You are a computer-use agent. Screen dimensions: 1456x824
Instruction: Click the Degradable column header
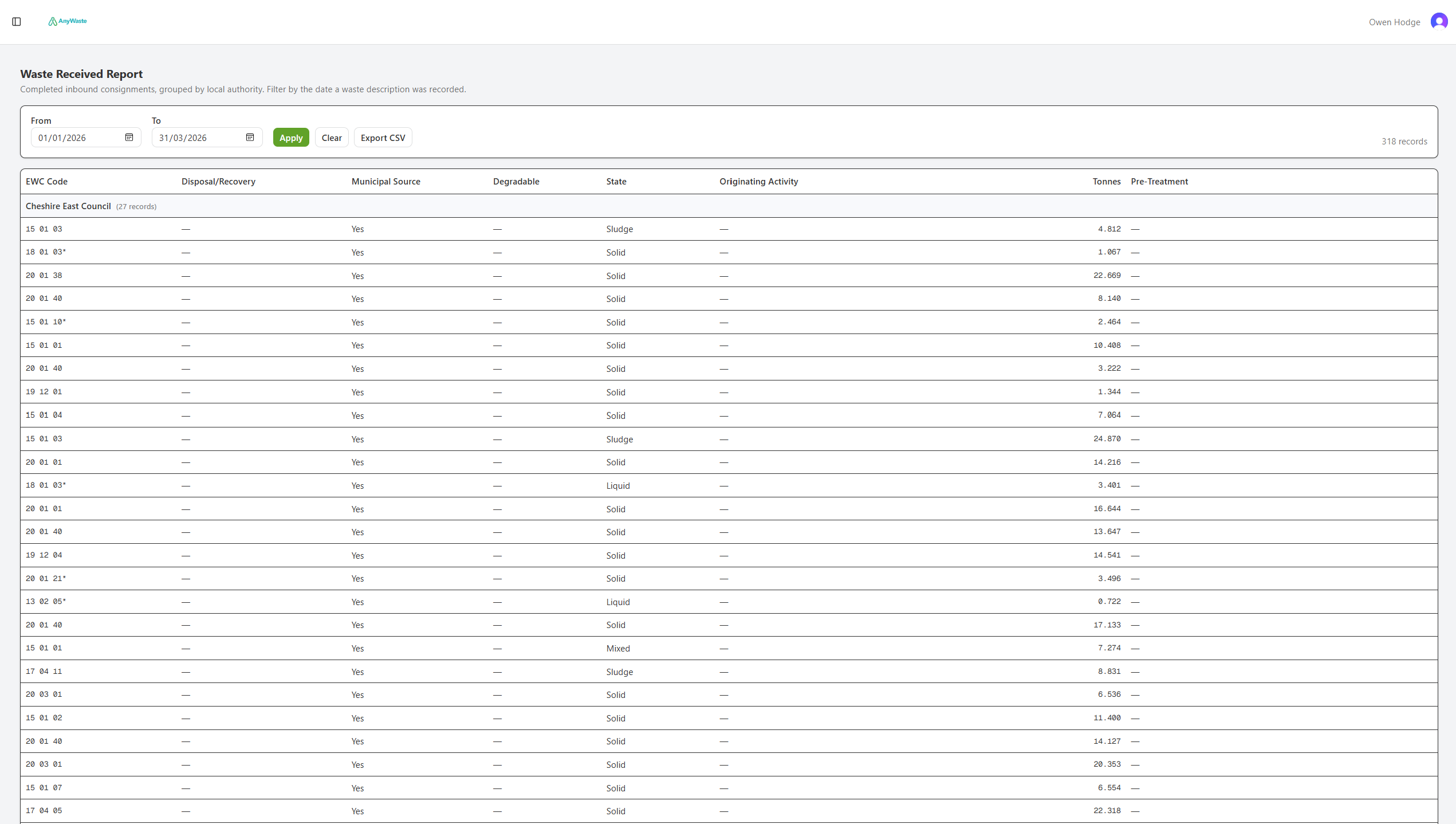pos(516,182)
